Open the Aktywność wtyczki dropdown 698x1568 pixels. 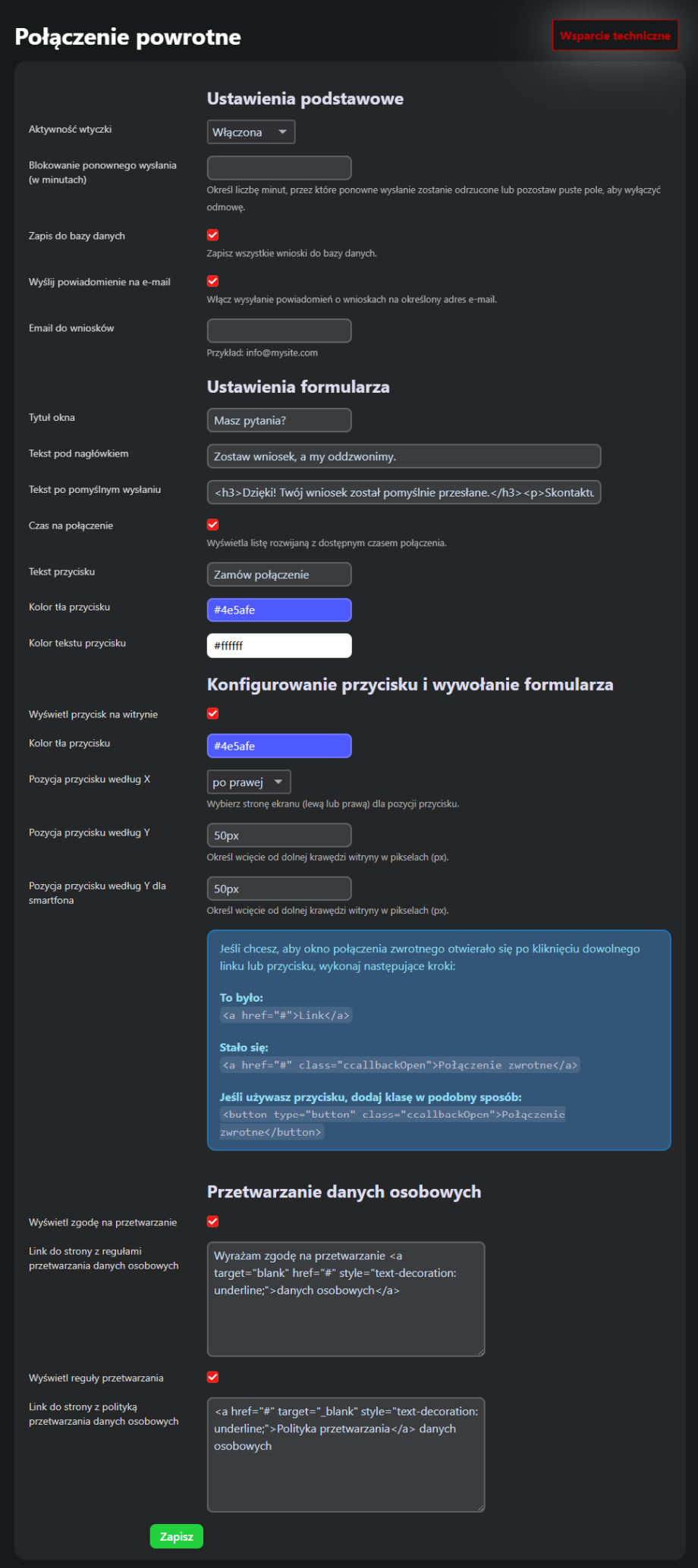pyautogui.click(x=250, y=132)
